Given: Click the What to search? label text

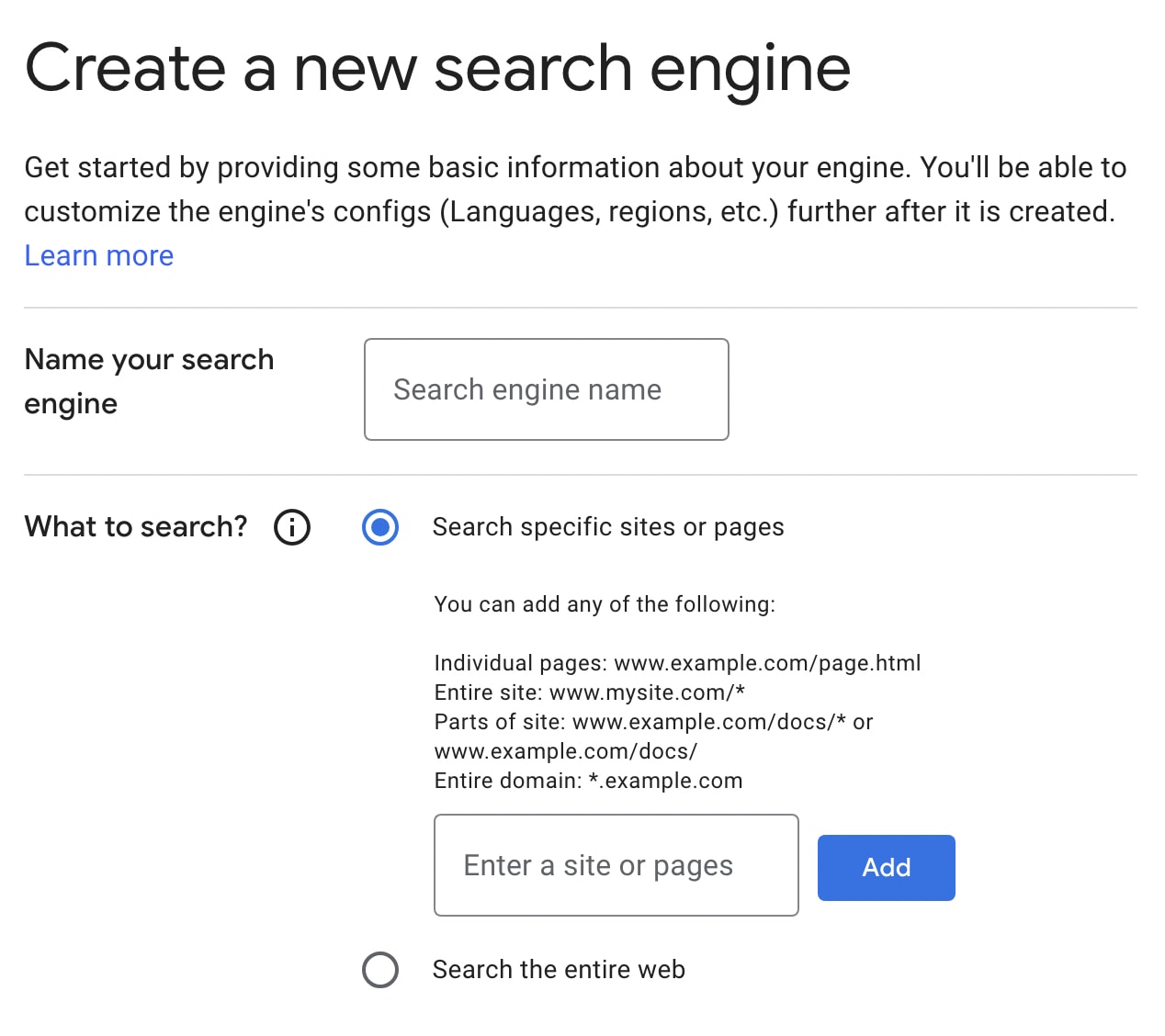Looking at the screenshot, I should coord(136,526).
